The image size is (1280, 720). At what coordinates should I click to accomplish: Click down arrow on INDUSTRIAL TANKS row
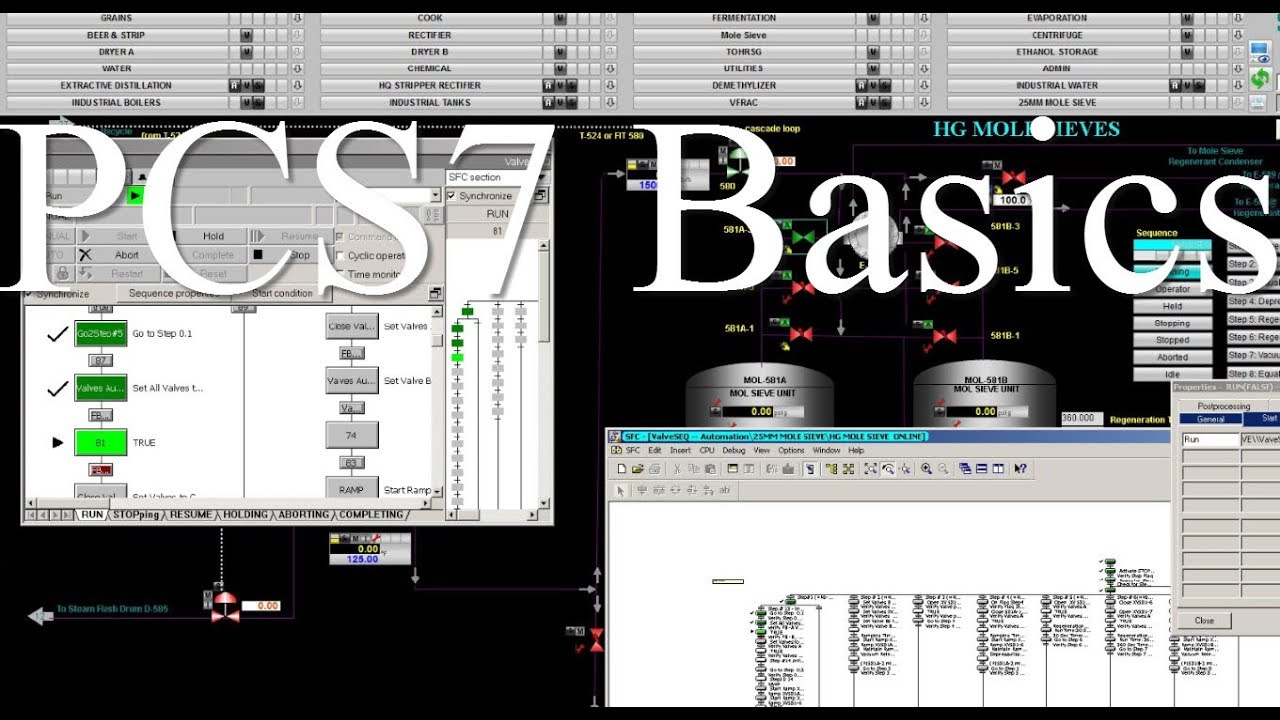coord(610,102)
